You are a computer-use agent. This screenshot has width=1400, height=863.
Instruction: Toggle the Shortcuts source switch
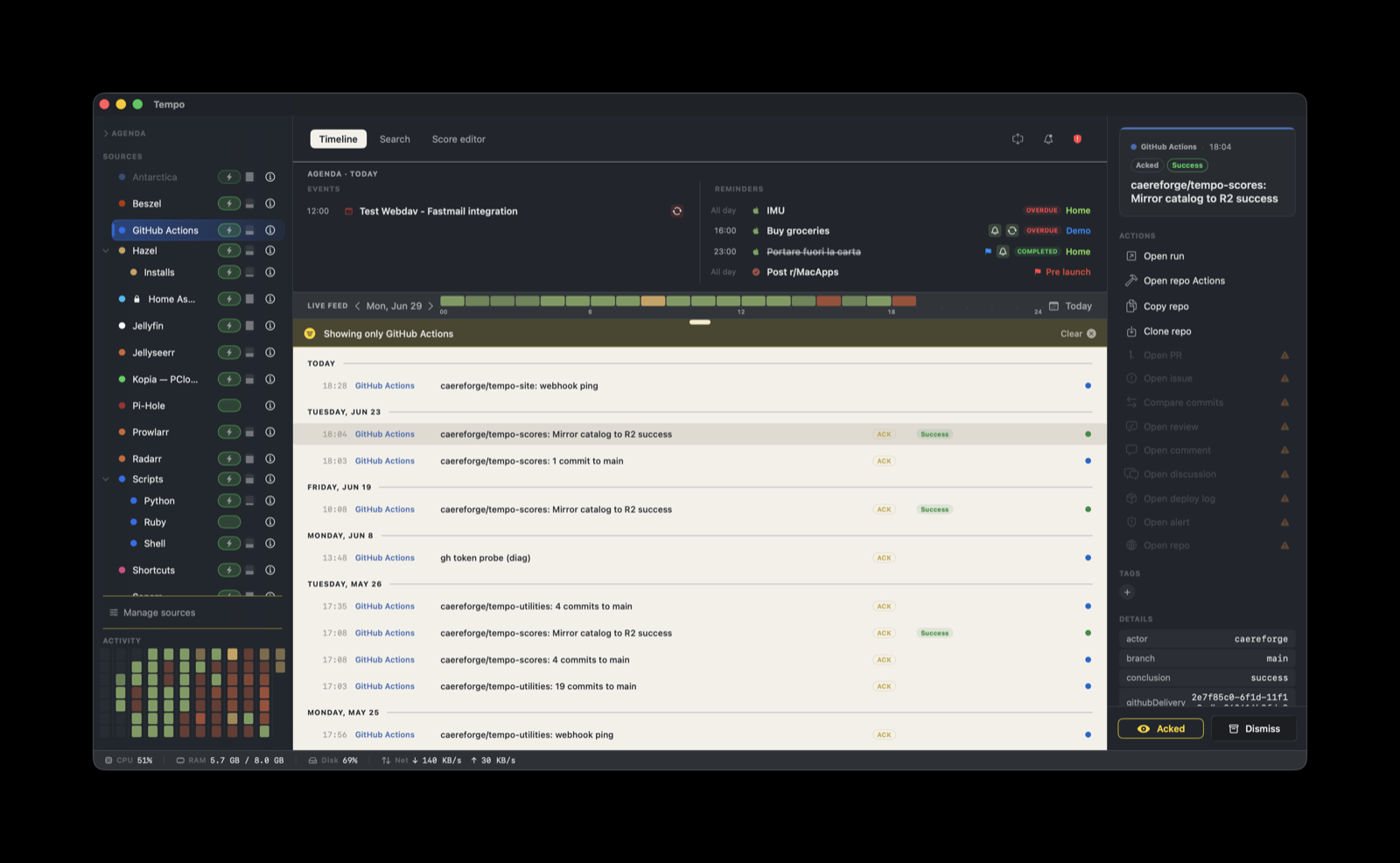coord(229,570)
